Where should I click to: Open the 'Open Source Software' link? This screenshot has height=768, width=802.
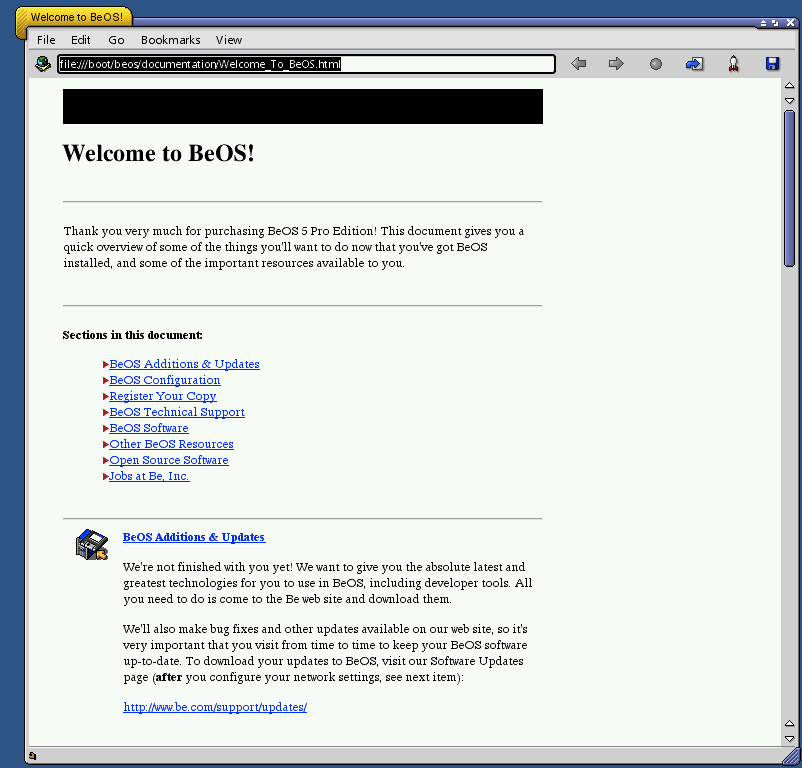click(x=169, y=460)
